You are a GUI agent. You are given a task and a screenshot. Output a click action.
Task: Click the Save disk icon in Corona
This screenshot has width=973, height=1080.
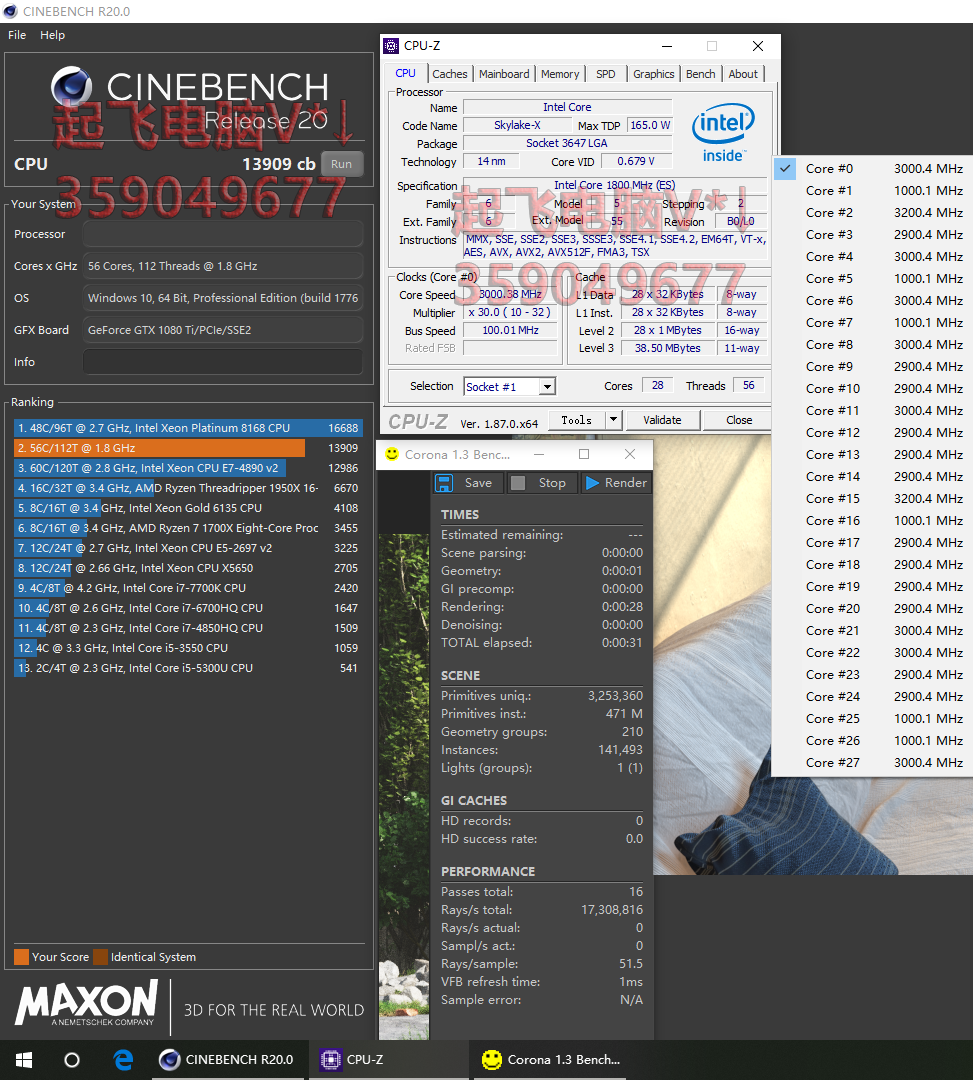pyautogui.click(x=444, y=483)
